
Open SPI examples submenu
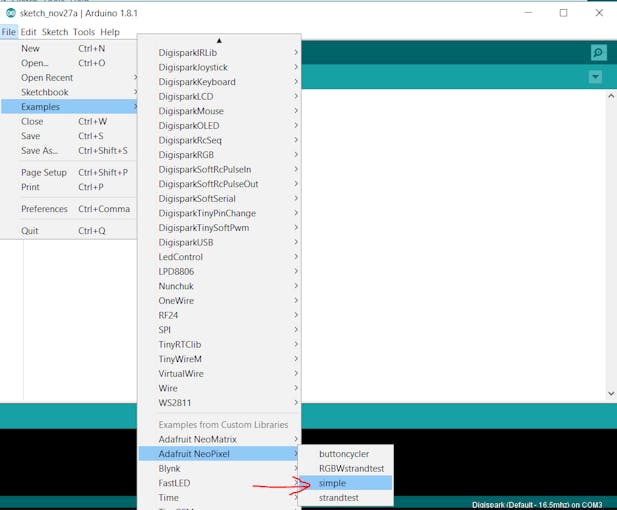point(219,330)
